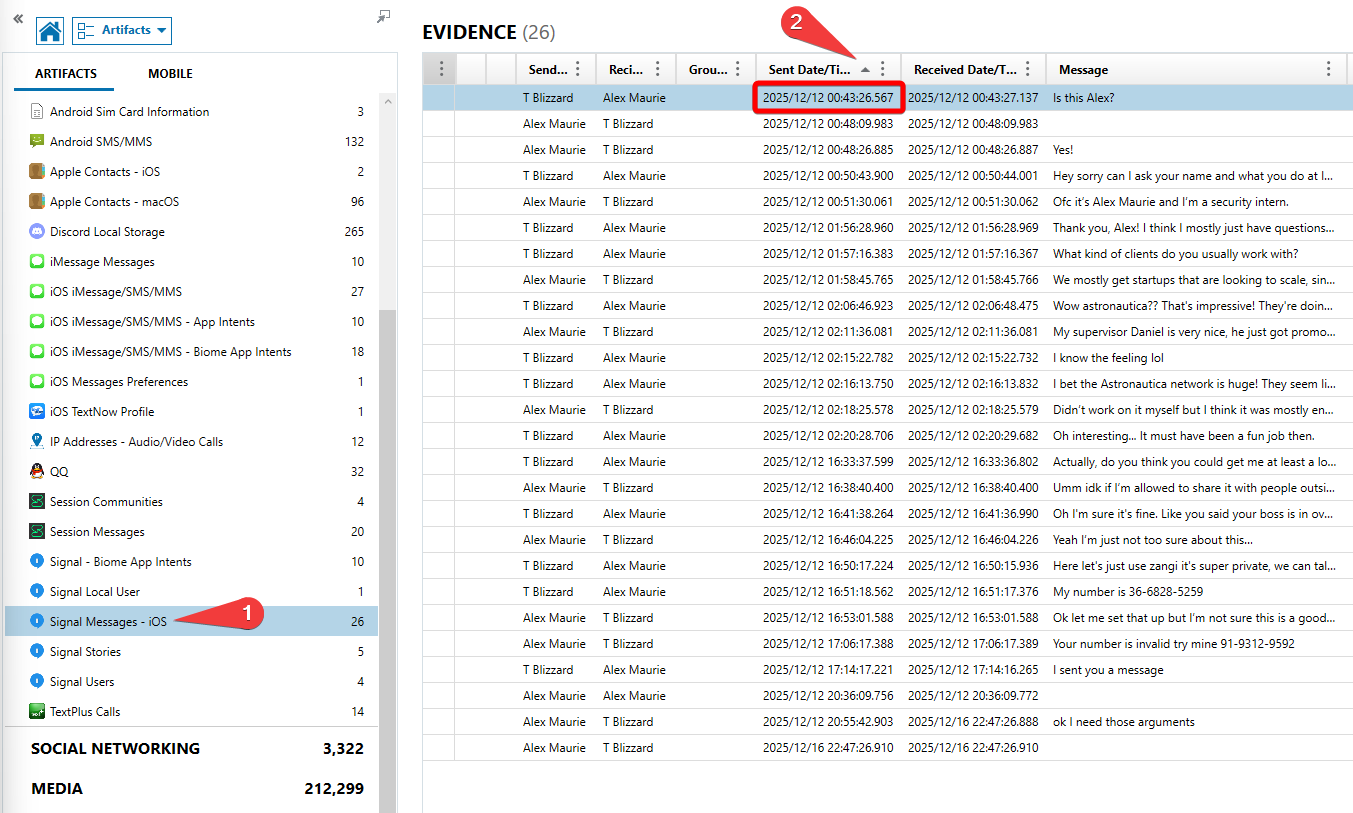Viewport: 1353px width, 813px height.
Task: Open the Recipient column options menu
Action: pyautogui.click(x=658, y=69)
